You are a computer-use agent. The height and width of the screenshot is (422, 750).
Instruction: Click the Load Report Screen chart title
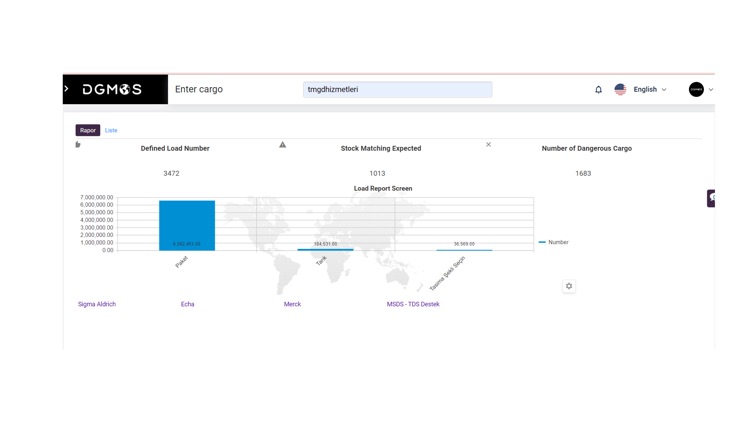coord(383,189)
